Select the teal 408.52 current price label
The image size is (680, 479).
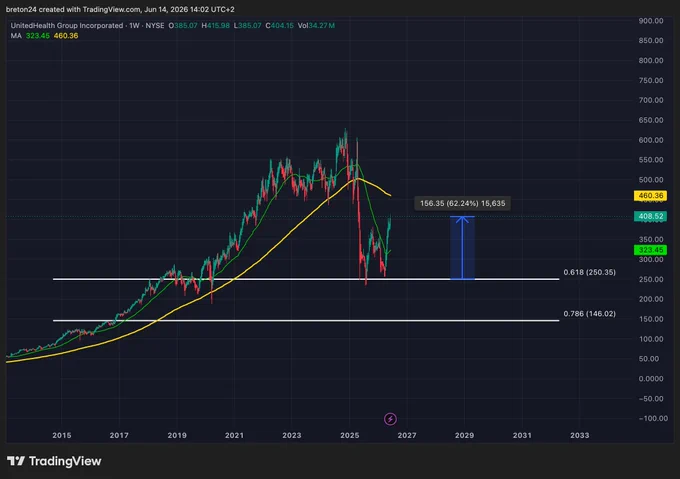(650, 216)
